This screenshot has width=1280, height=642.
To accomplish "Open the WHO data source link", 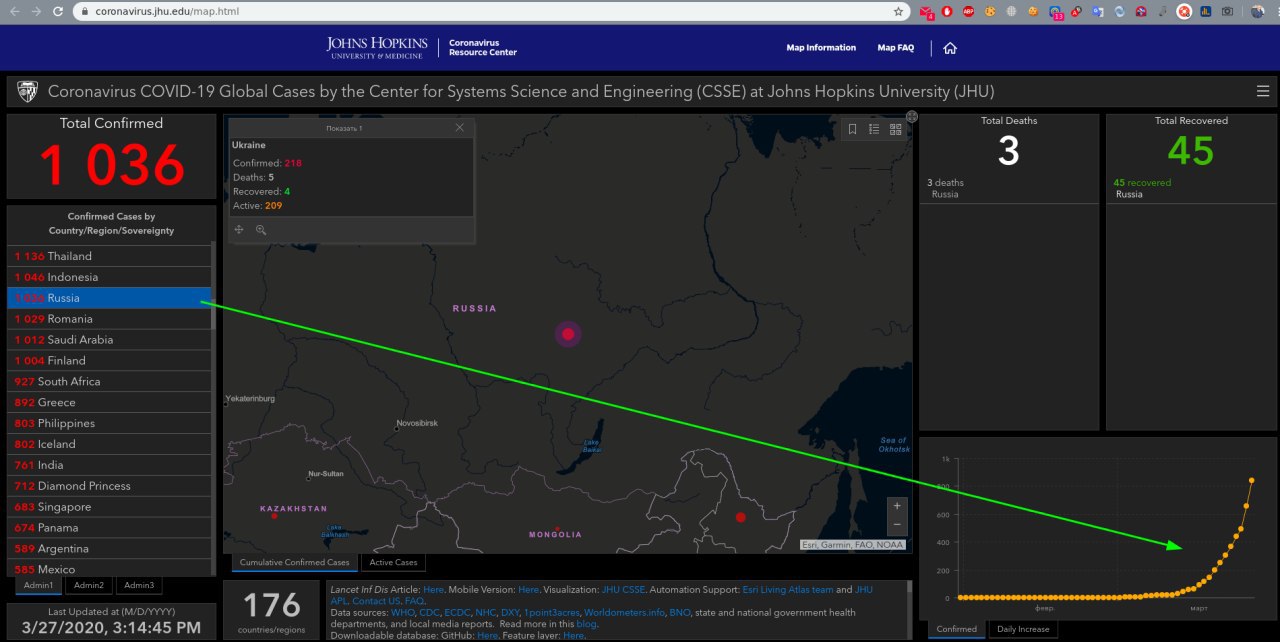I will point(402,613).
